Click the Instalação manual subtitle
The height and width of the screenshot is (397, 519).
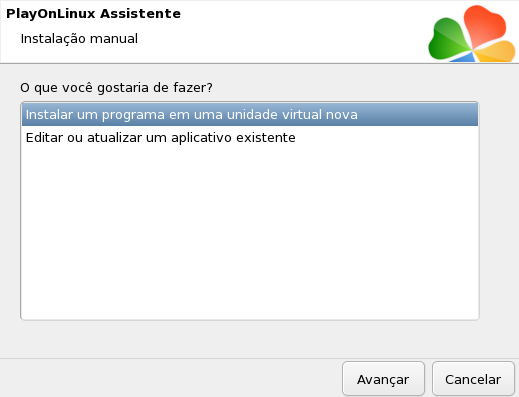pyautogui.click(x=79, y=39)
